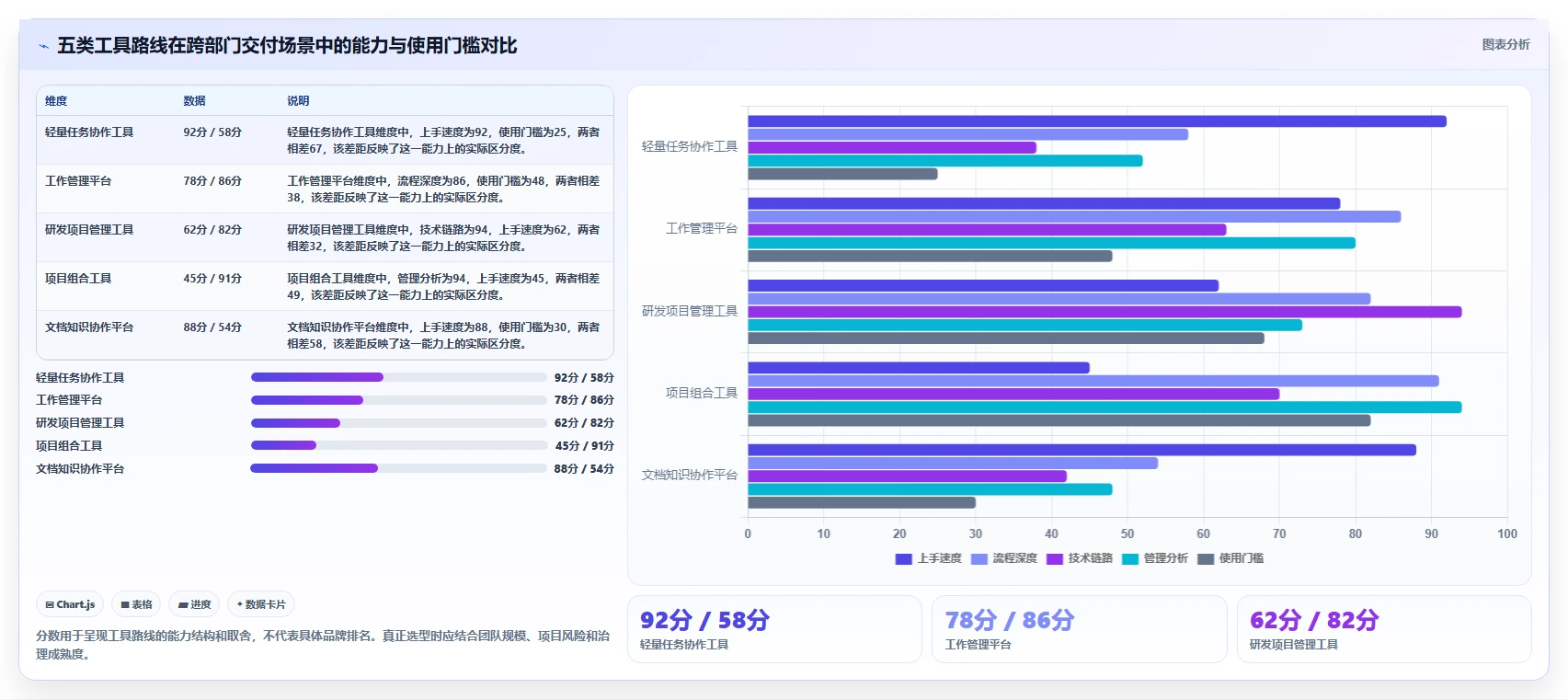The image size is (1568, 700).
Task: Click the 说明 column header
Action: point(298,101)
